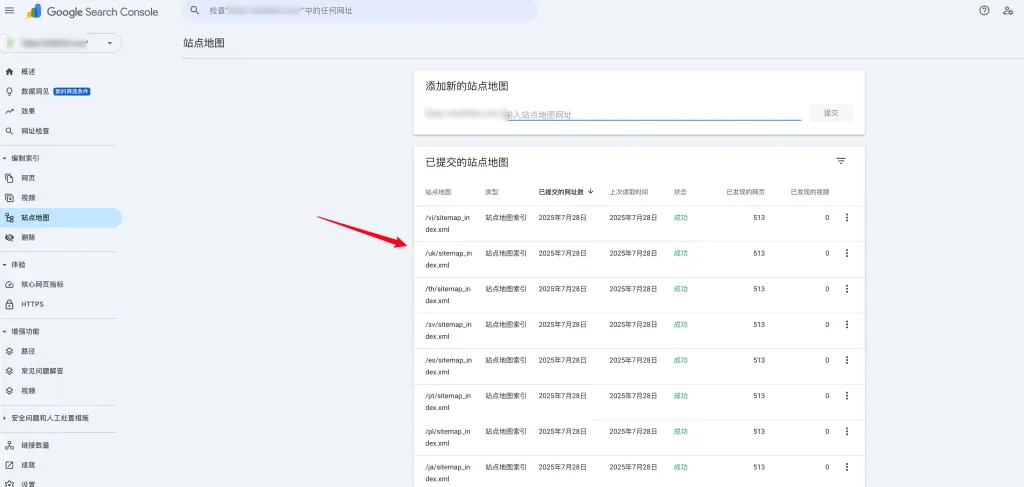Focus the sitemap URL input field
1024x487 pixels.
(x=654, y=114)
